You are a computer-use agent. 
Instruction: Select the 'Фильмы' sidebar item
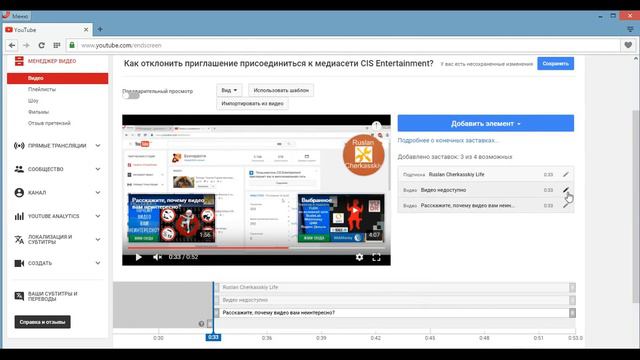click(38, 112)
